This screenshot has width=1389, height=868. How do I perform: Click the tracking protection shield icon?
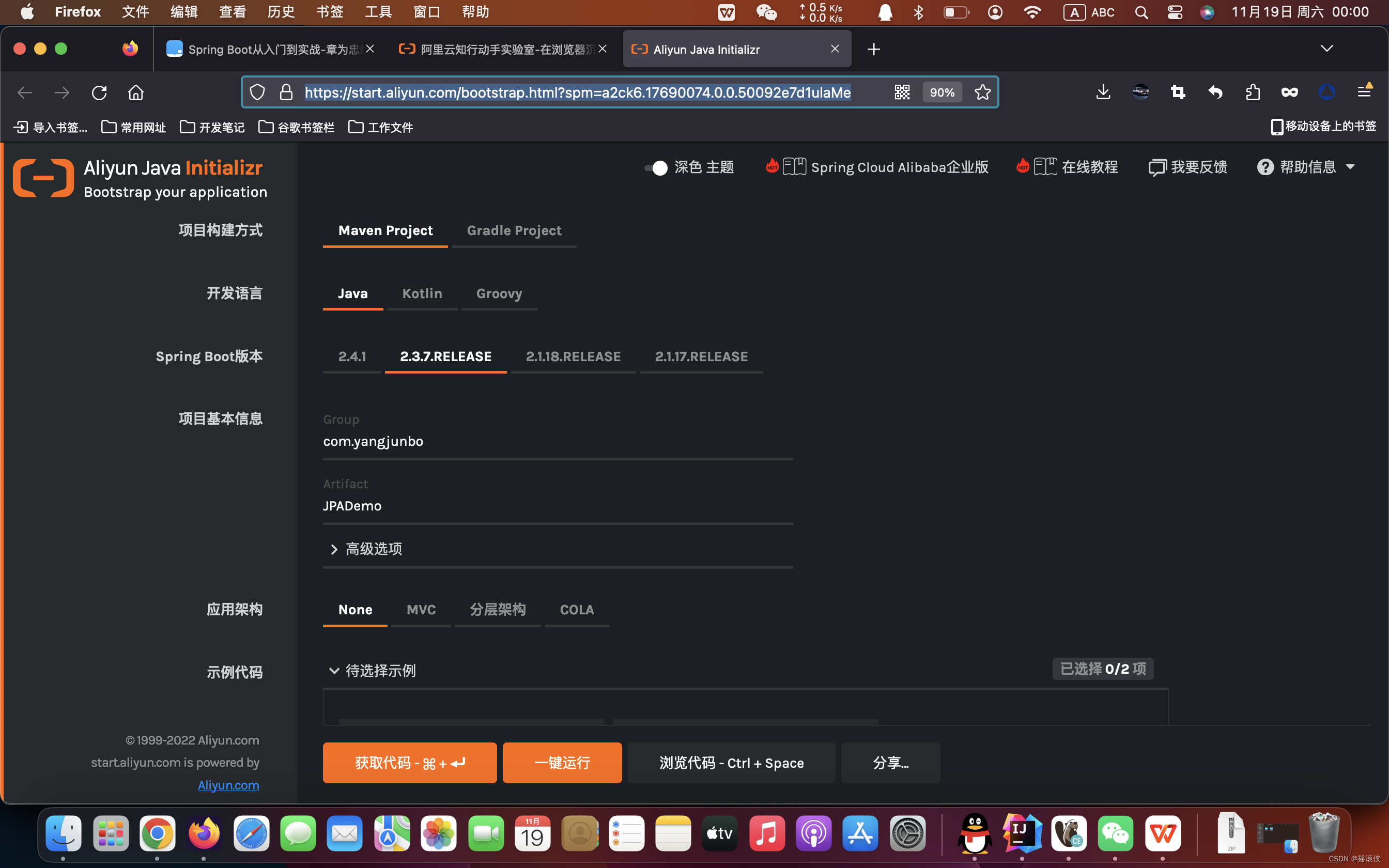click(258, 92)
